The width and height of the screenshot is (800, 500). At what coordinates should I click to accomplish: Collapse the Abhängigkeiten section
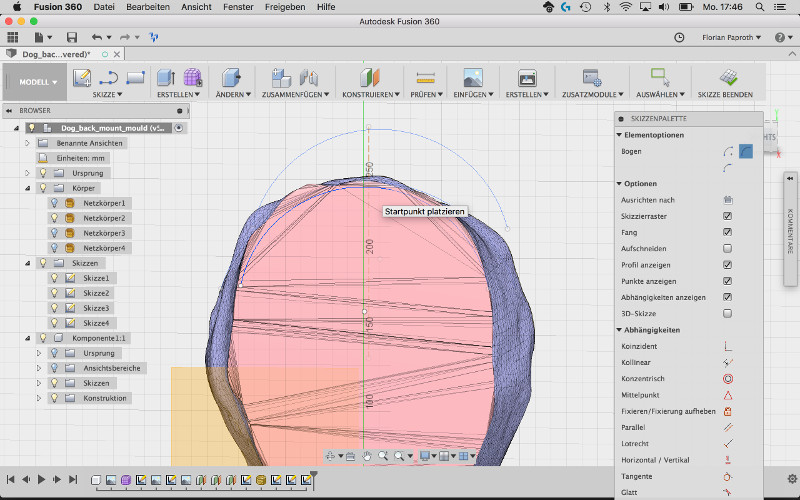tap(620, 330)
